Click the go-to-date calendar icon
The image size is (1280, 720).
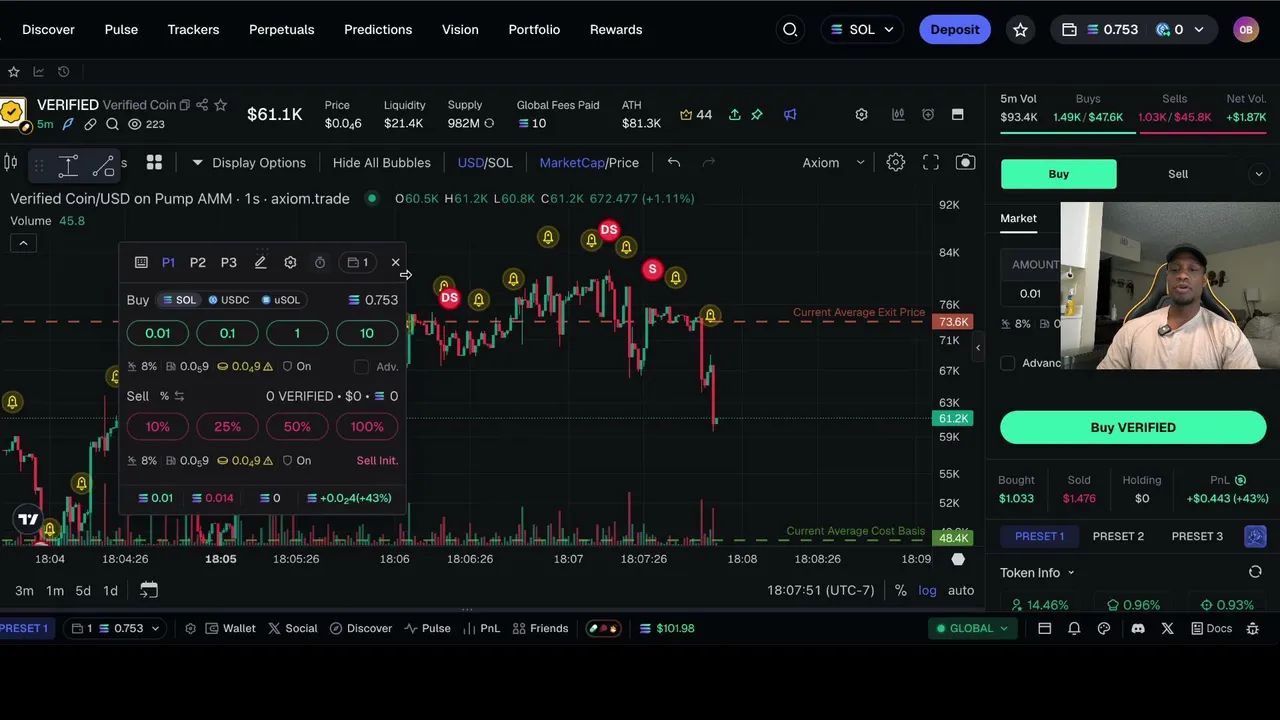148,590
